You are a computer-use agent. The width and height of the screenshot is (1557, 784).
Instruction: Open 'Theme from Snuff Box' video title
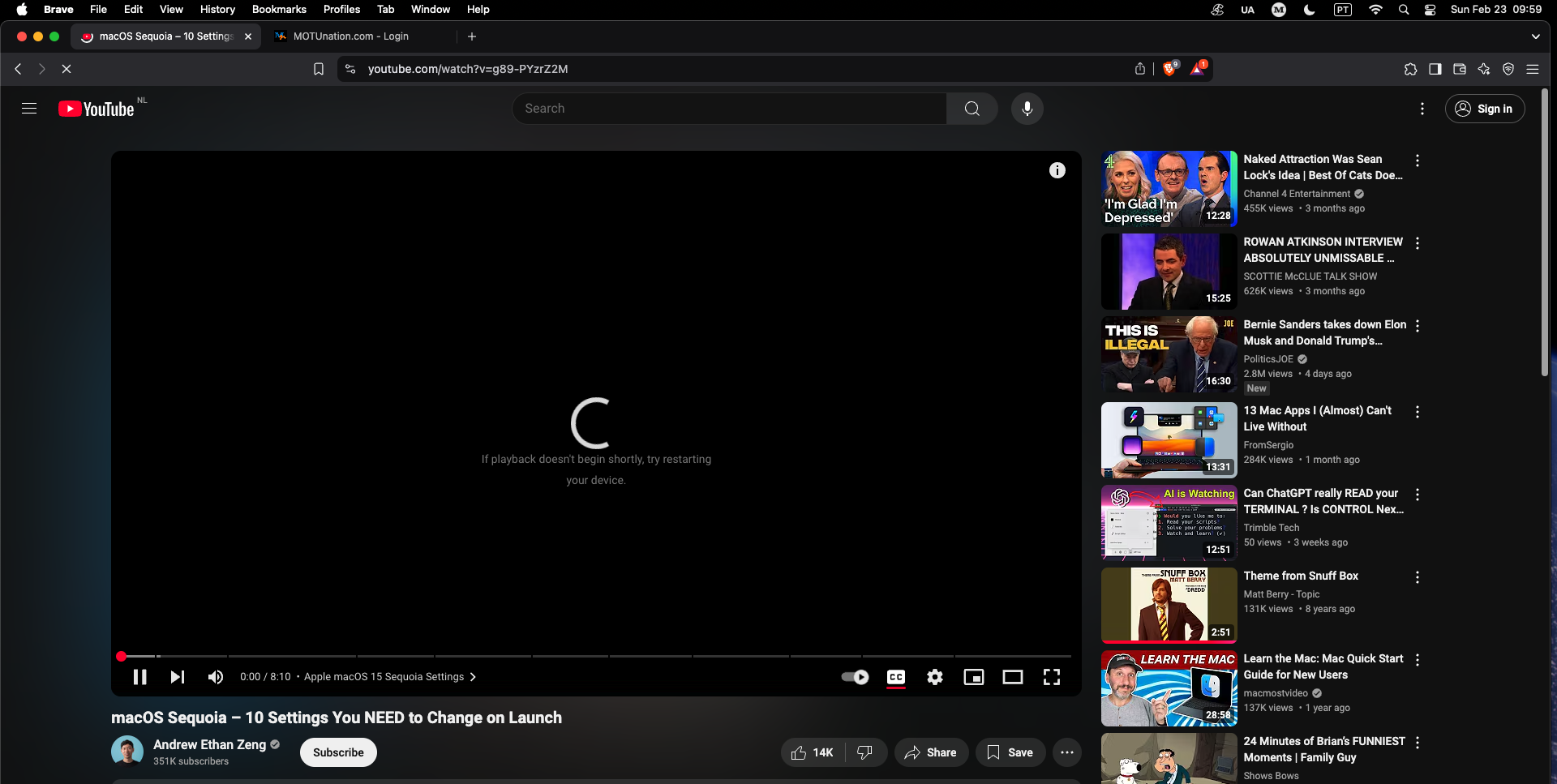1301,576
